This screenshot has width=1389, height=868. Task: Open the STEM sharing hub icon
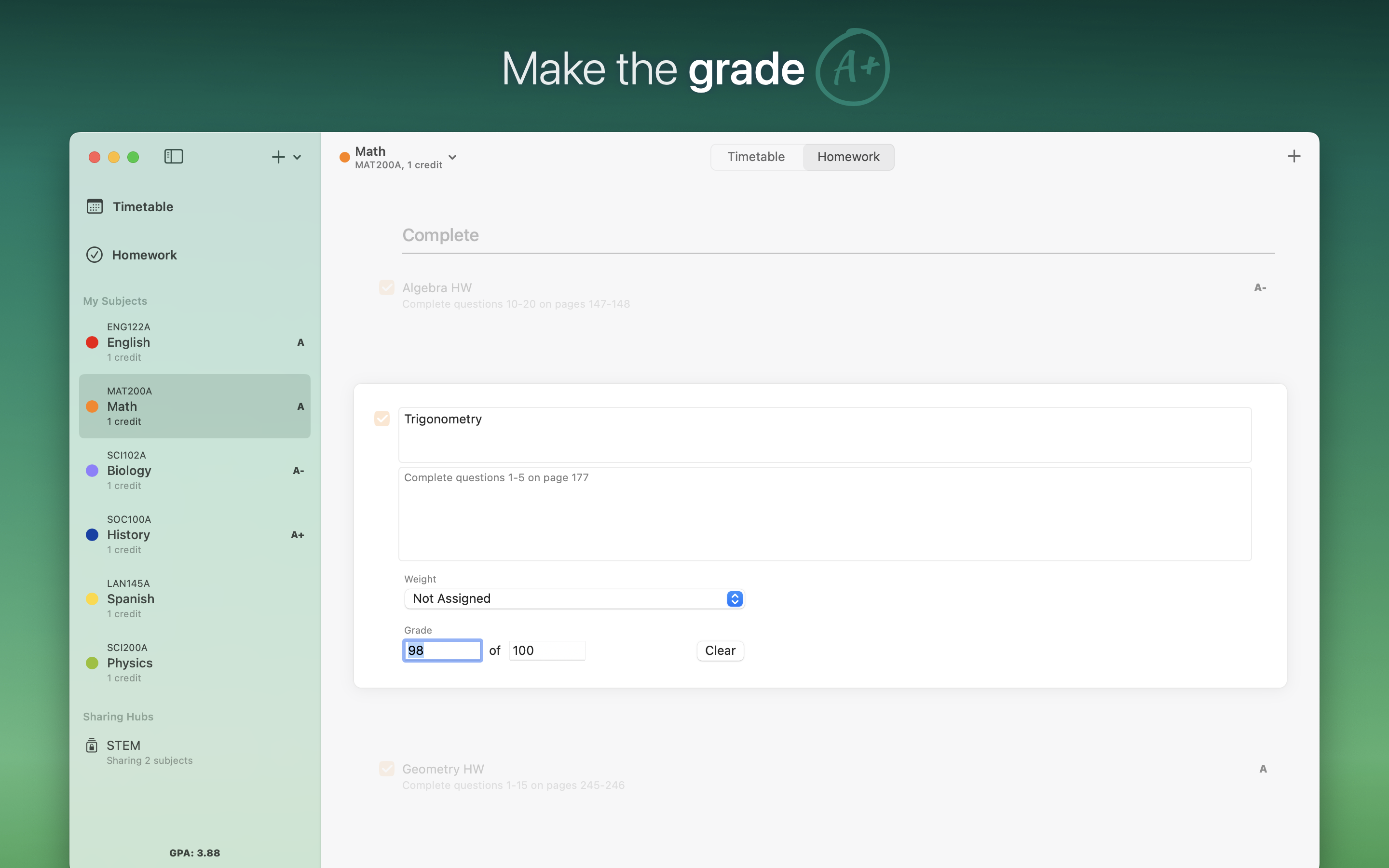pos(92,746)
